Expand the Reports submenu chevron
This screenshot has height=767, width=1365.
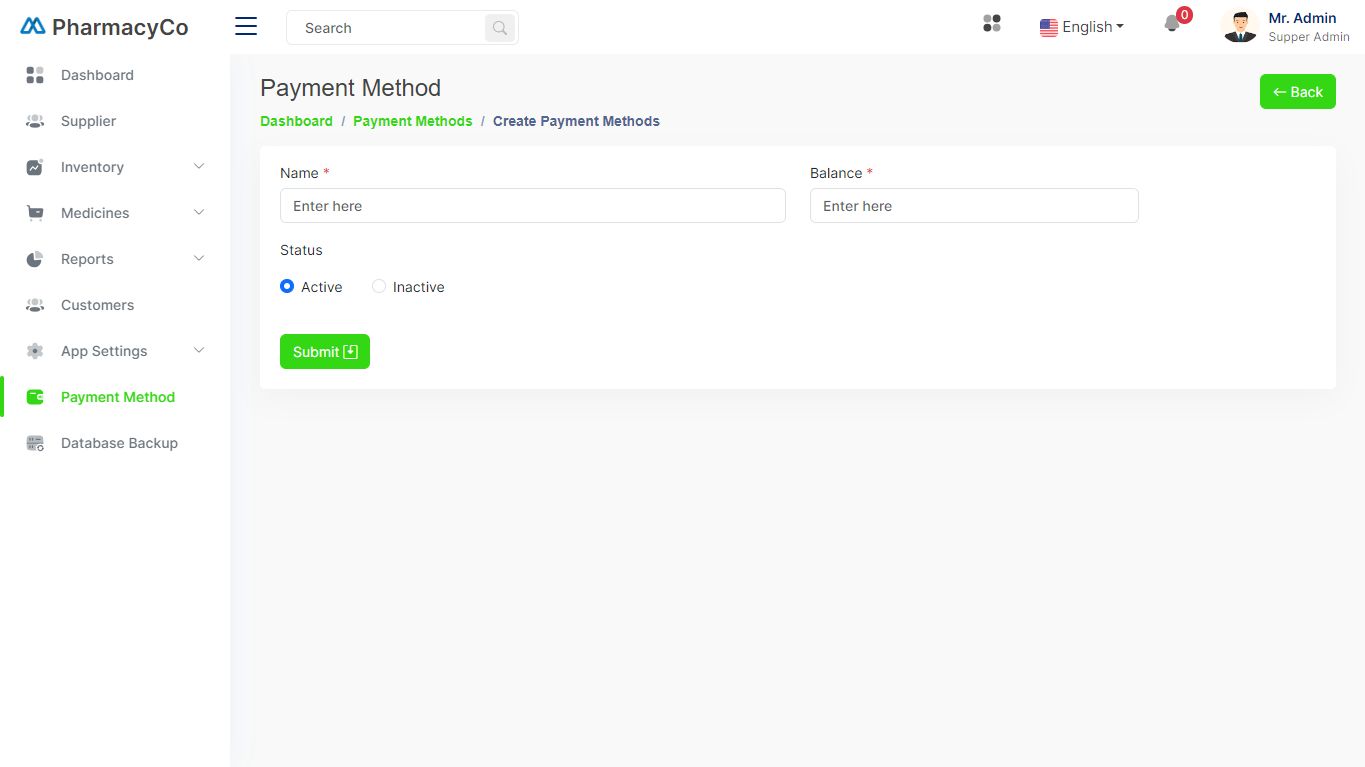199,258
